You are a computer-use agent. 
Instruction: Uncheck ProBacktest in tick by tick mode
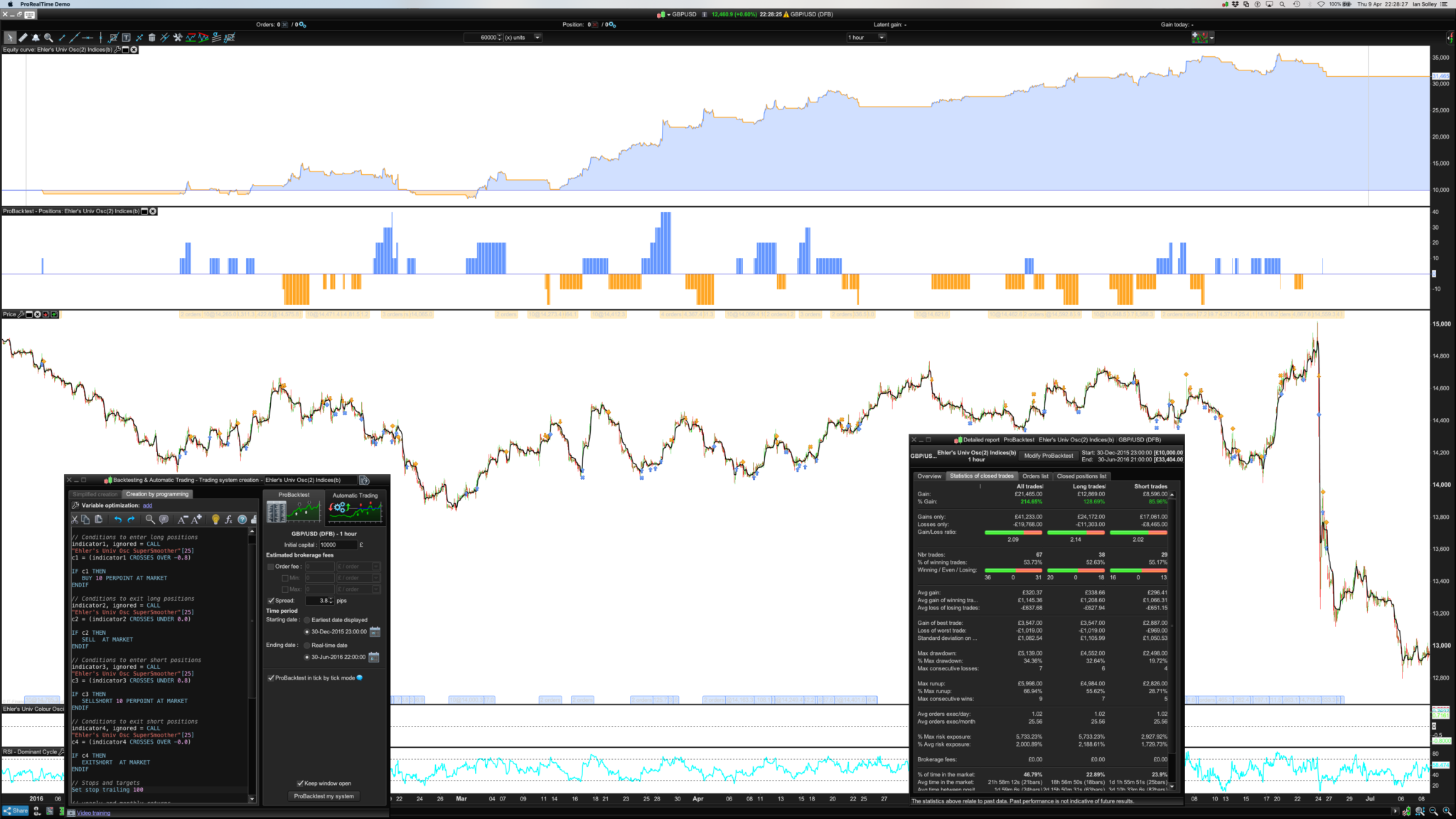tap(271, 678)
